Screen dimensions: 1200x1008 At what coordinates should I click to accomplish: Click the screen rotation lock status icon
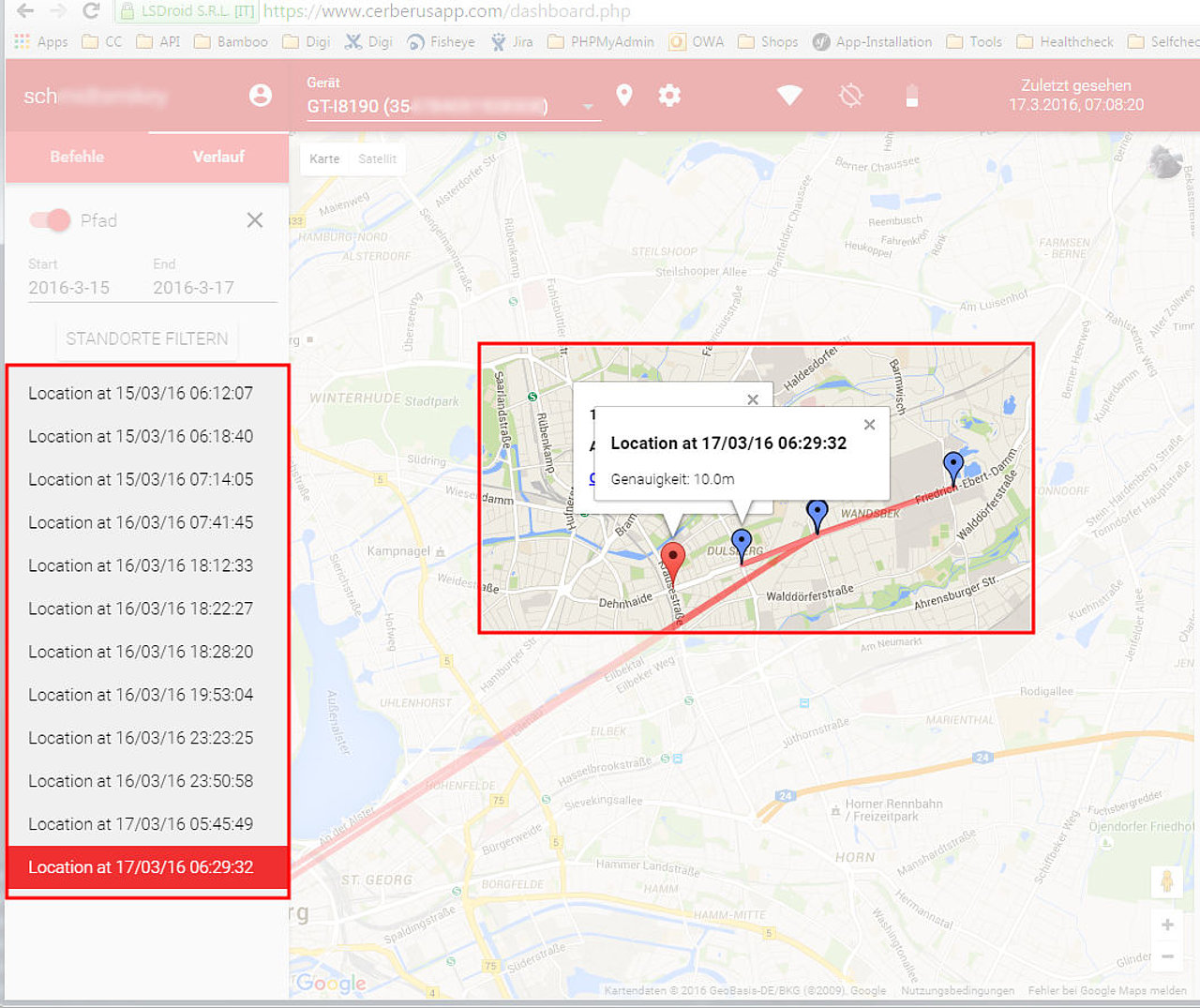point(851,95)
